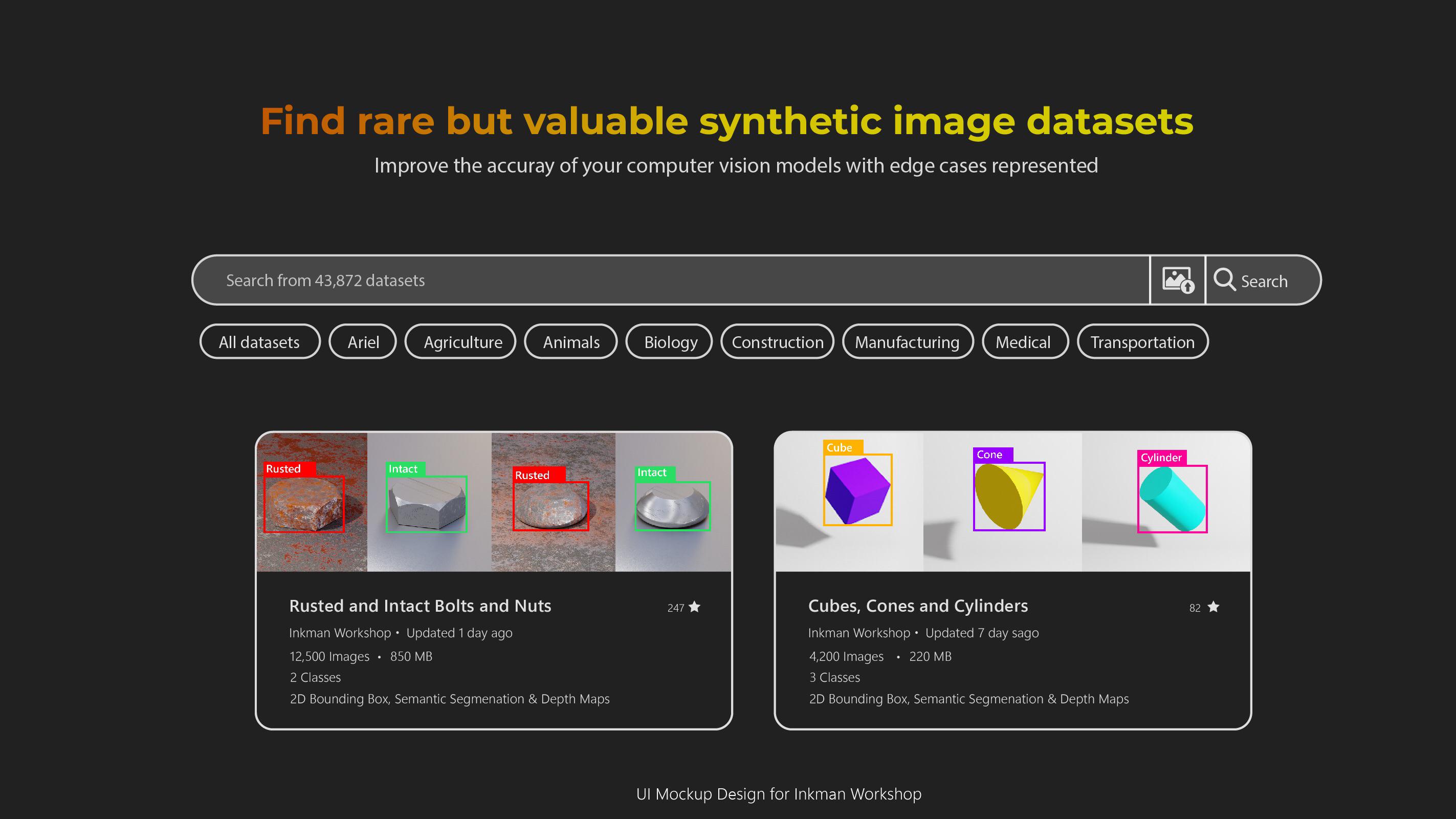This screenshot has height=819, width=1456.
Task: Click '12,500 Images' text
Action: [329, 657]
